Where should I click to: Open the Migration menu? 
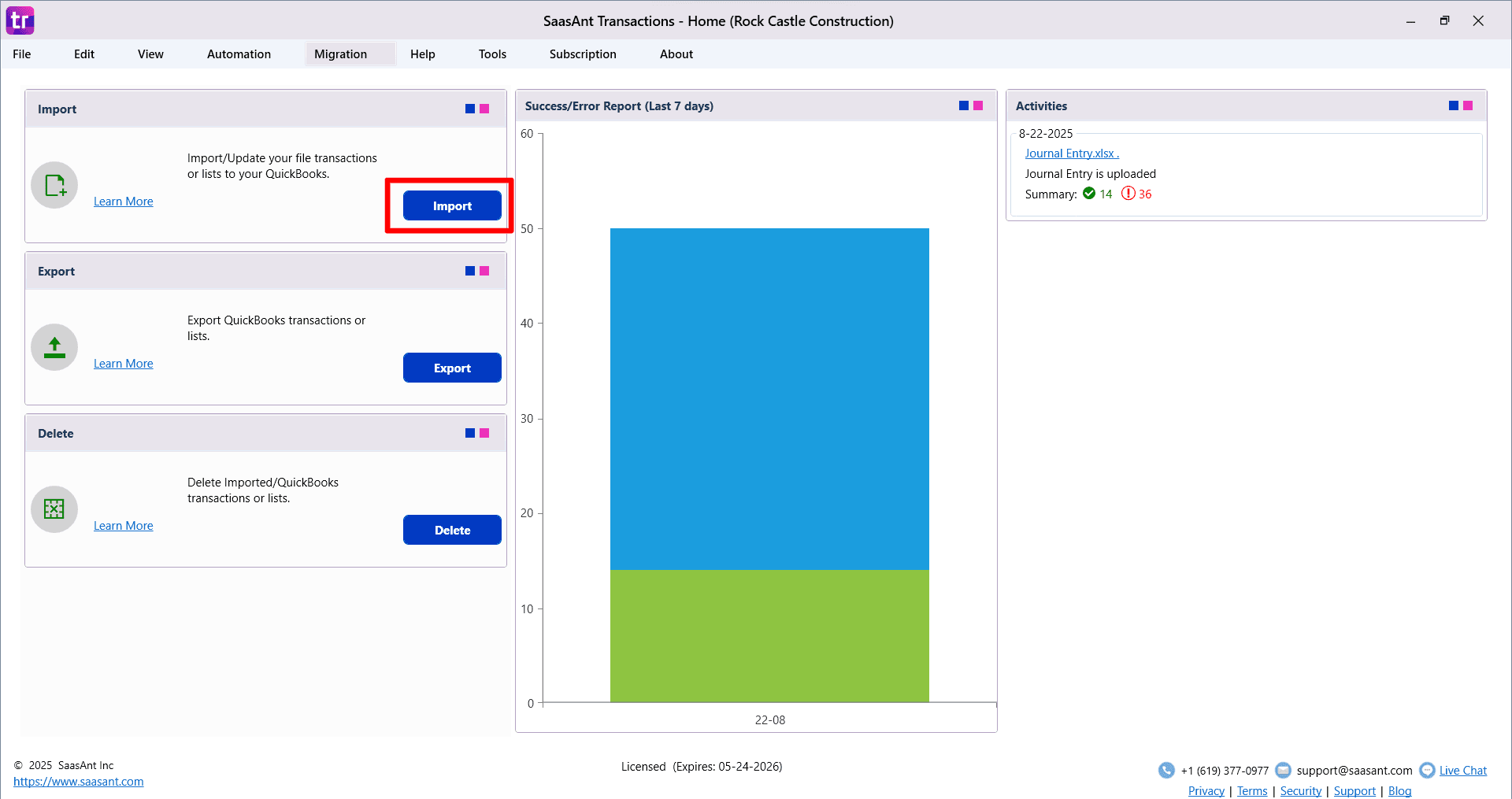[x=340, y=54]
